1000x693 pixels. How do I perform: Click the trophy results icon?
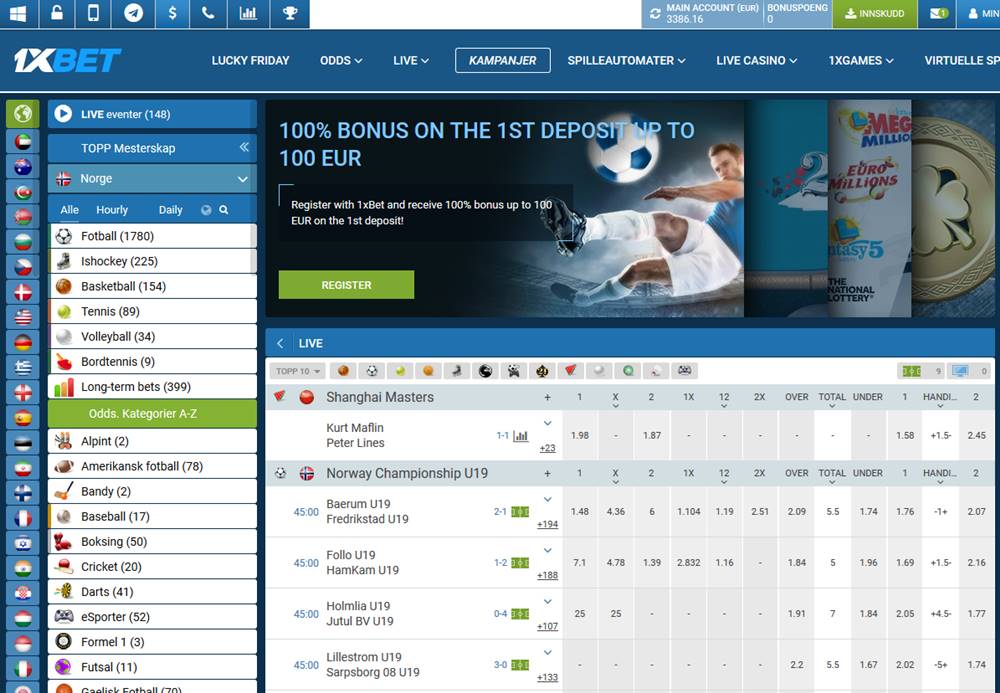(290, 13)
